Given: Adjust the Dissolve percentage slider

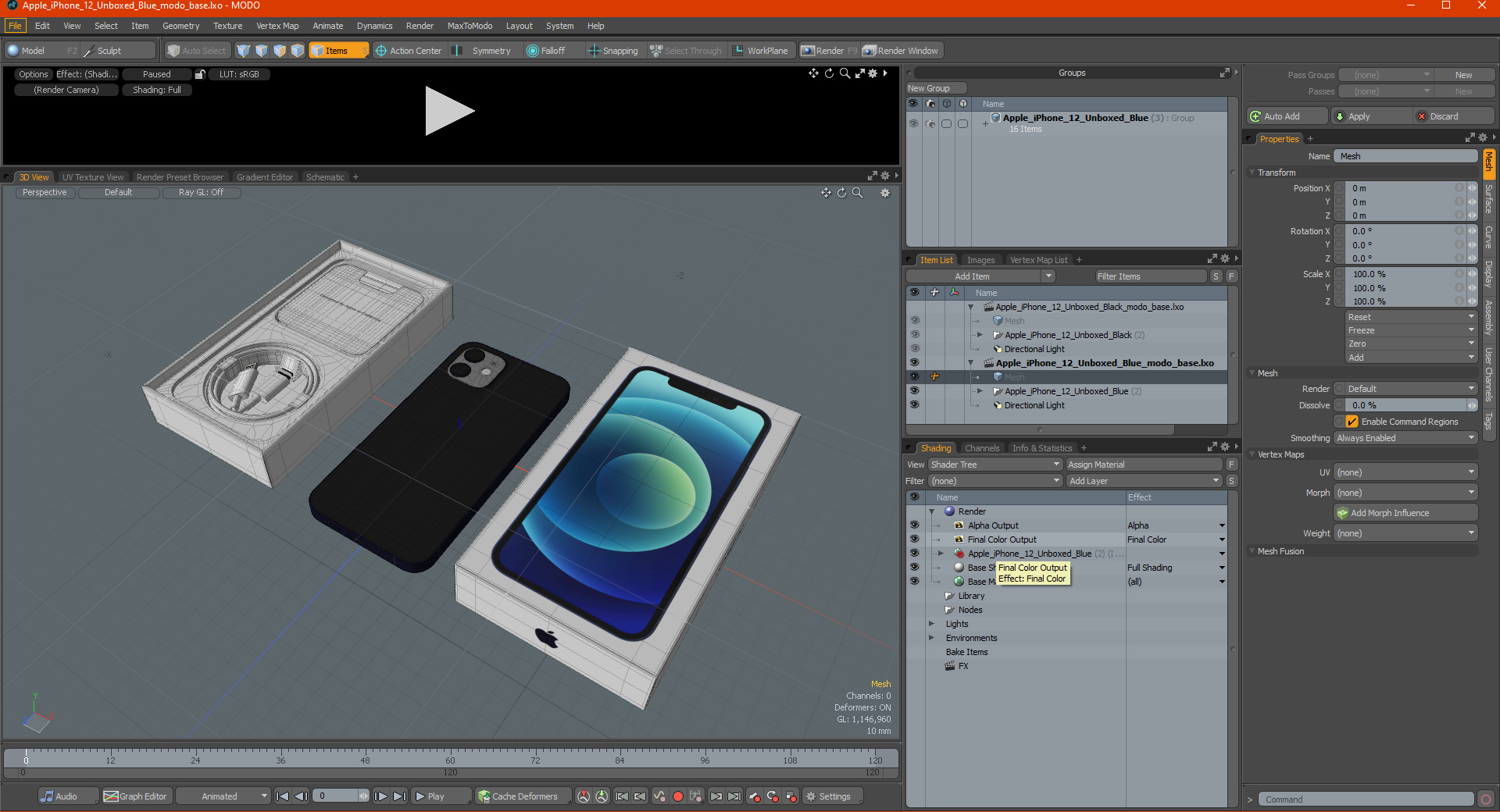Looking at the screenshot, I should [1405, 405].
